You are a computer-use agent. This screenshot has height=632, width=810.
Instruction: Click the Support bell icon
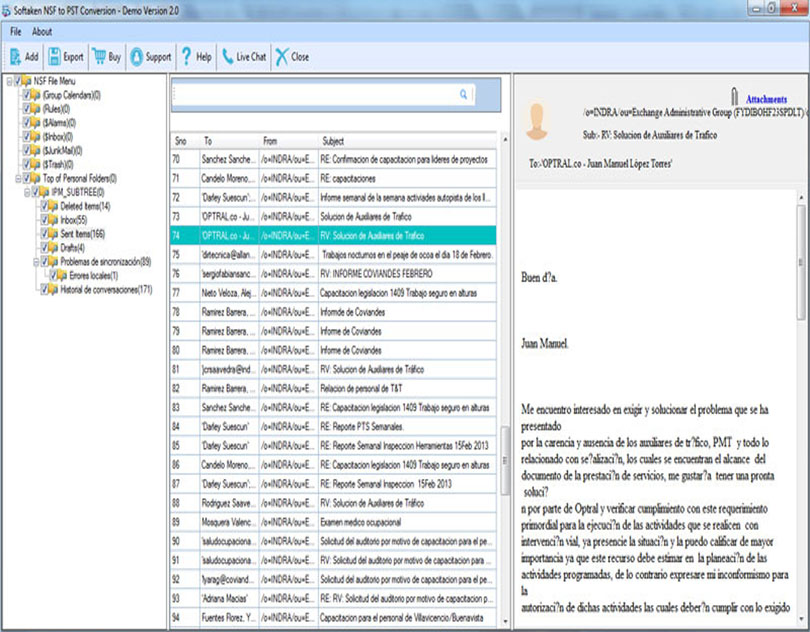point(135,57)
